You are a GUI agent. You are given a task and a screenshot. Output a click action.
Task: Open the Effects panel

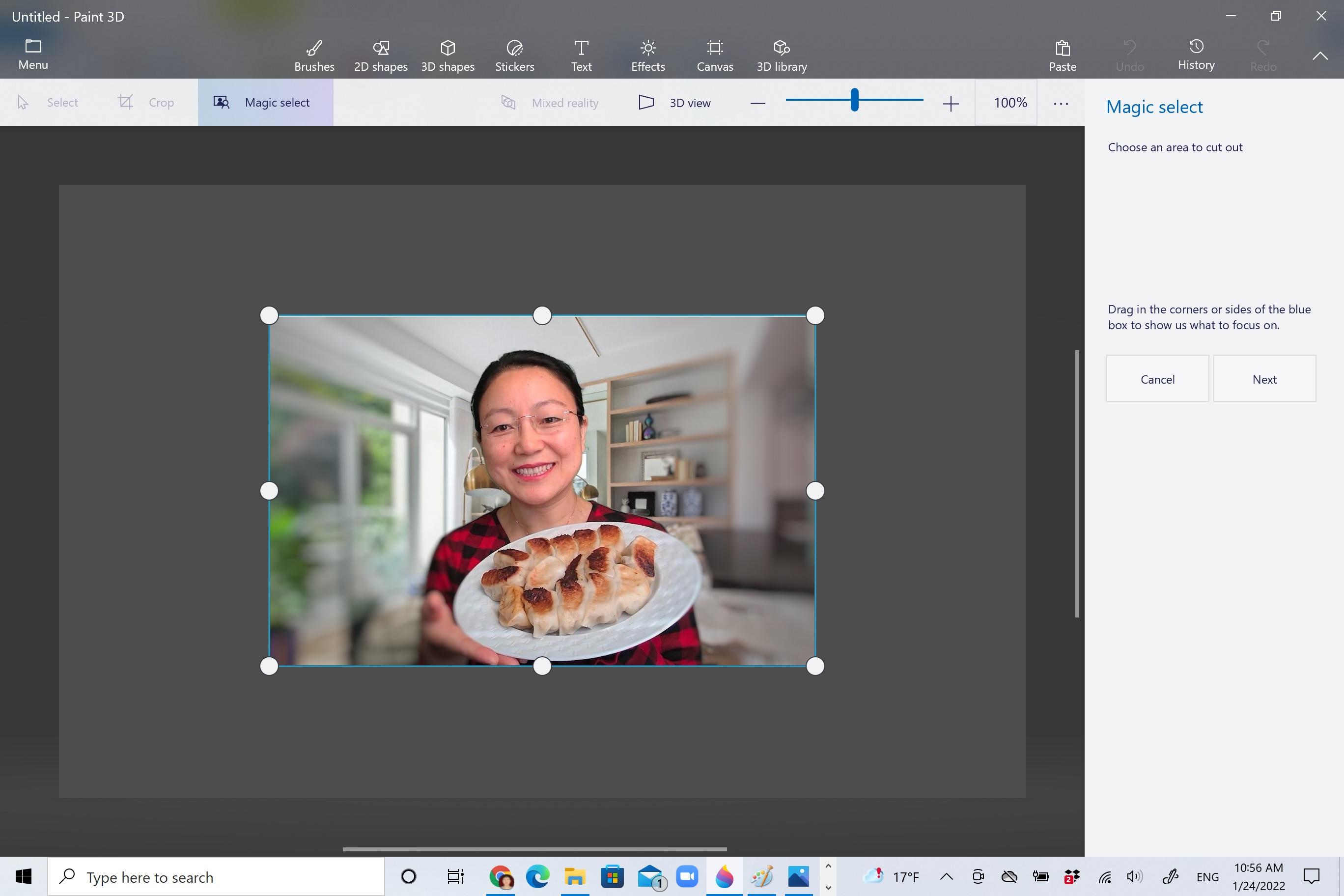[x=647, y=56]
